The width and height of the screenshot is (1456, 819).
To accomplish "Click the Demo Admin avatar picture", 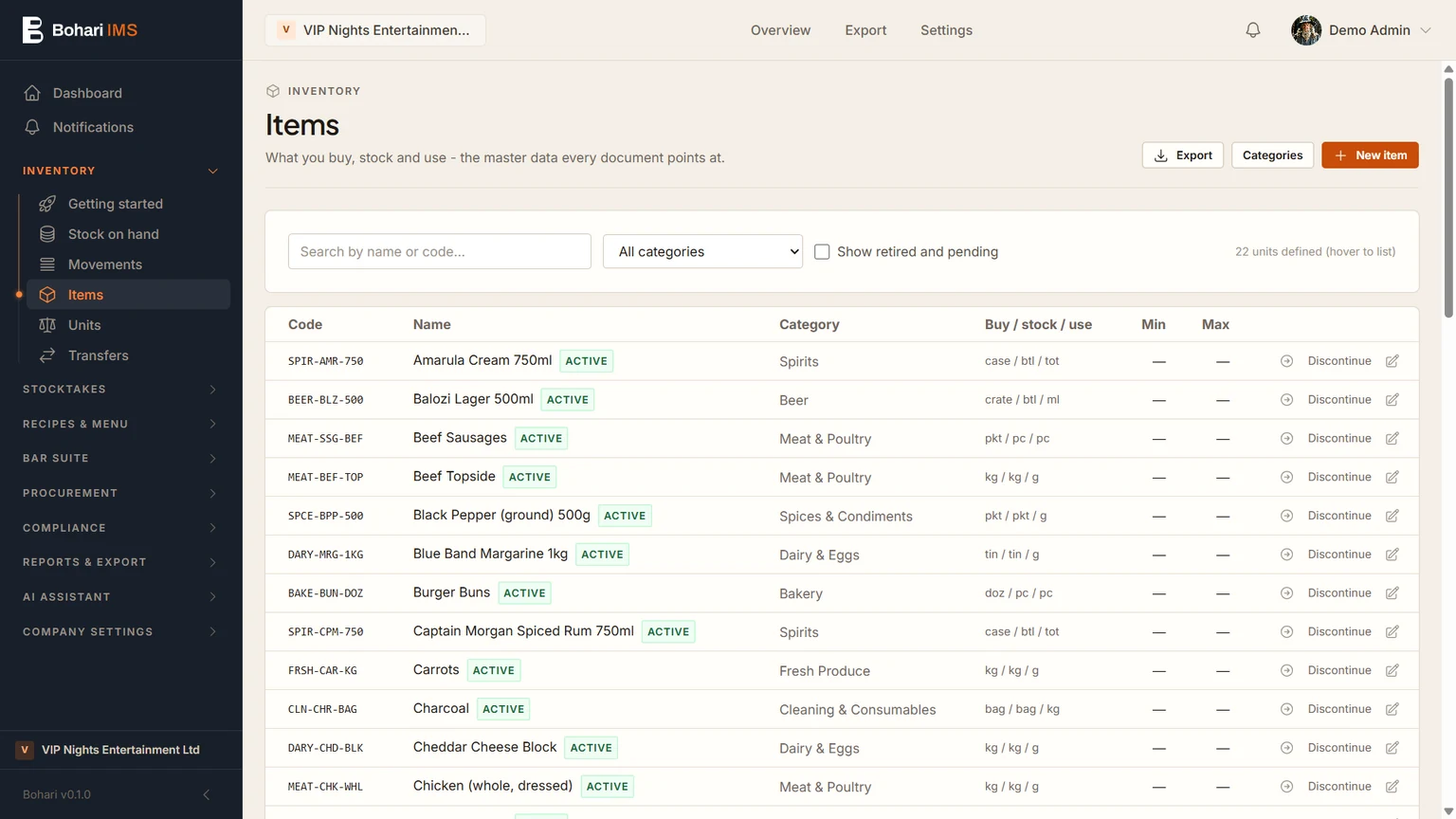I will click(x=1306, y=30).
